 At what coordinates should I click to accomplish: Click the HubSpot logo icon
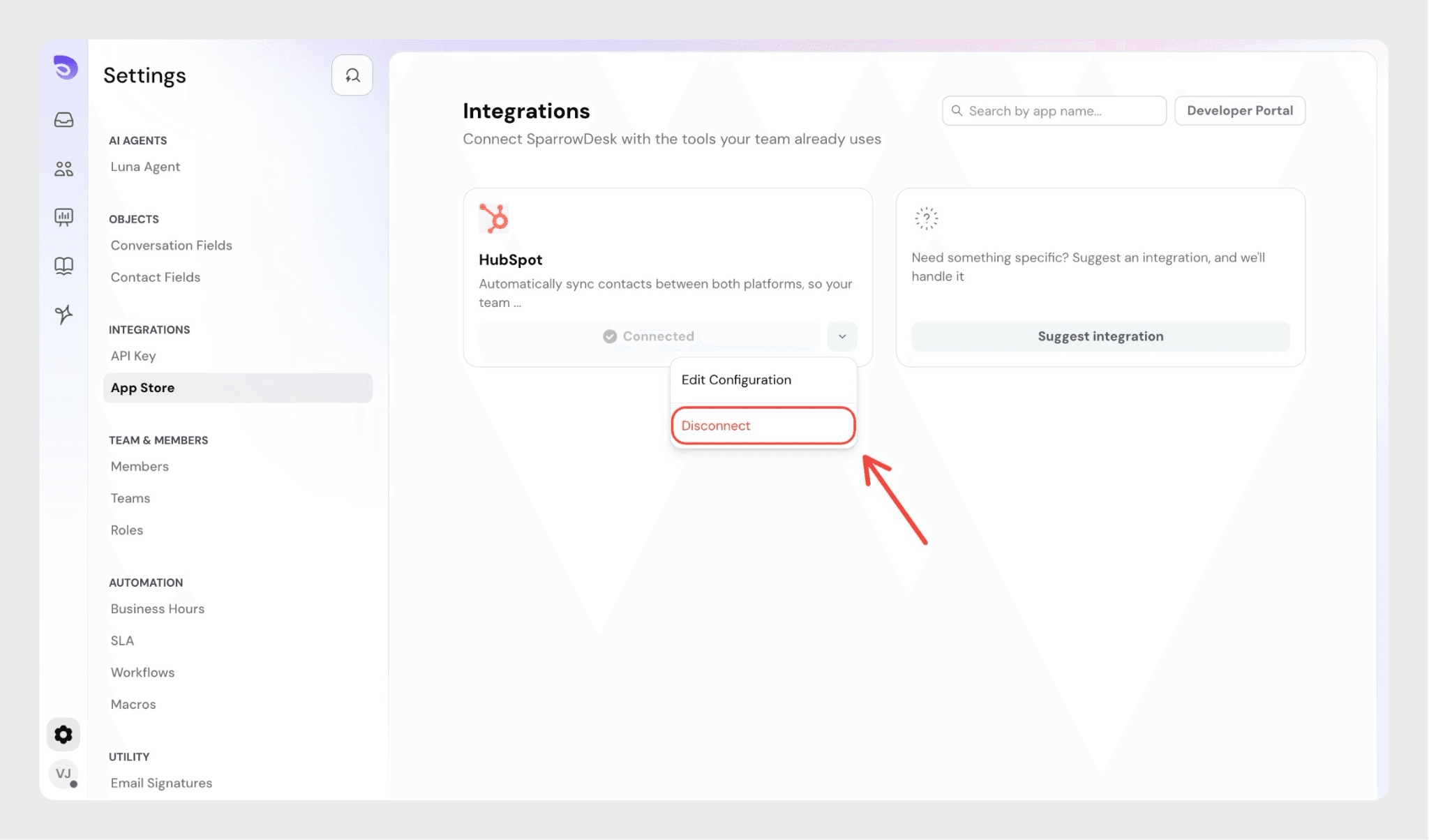[494, 218]
